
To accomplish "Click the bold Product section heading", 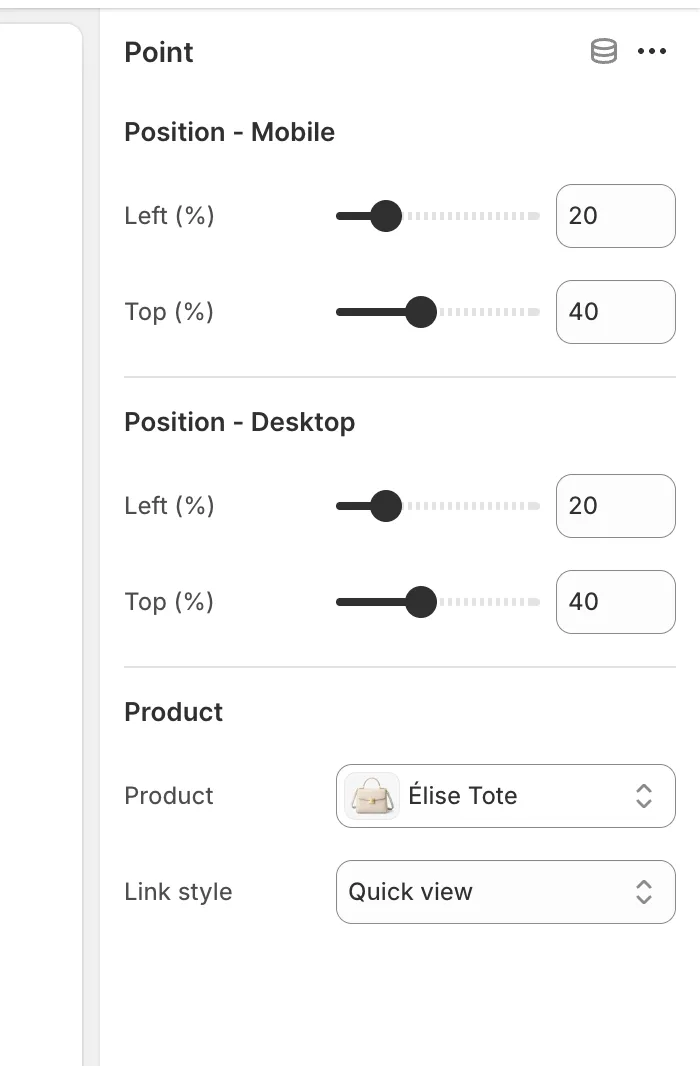I will [x=173, y=712].
